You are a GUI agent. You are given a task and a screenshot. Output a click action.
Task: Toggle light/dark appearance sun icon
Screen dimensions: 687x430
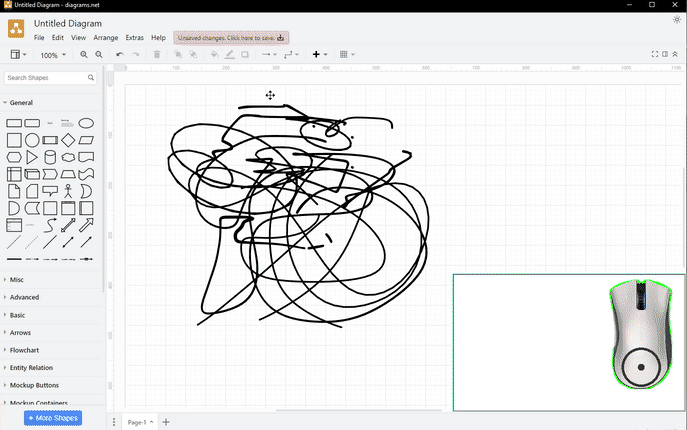click(677, 20)
